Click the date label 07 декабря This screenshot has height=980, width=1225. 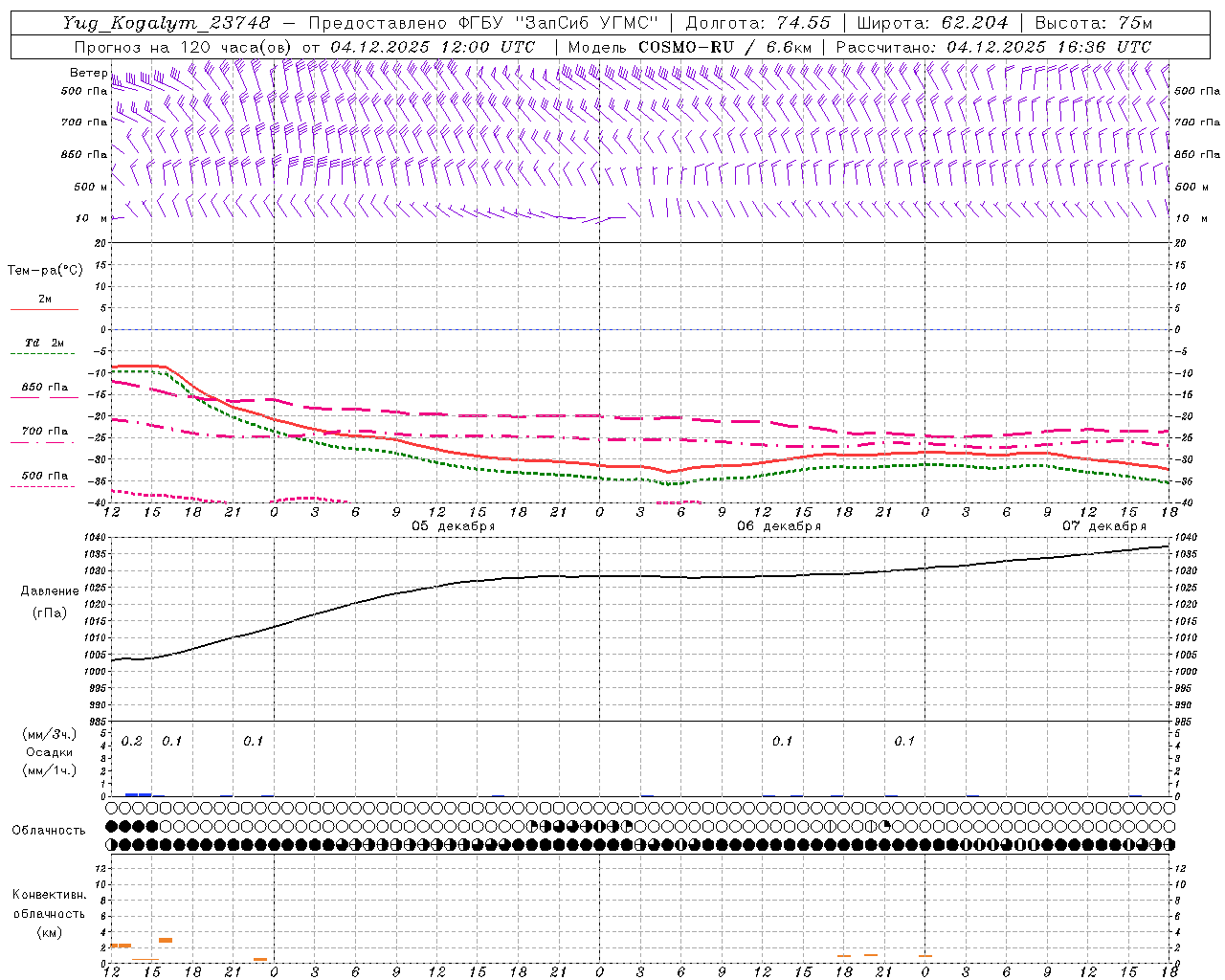point(1103,526)
